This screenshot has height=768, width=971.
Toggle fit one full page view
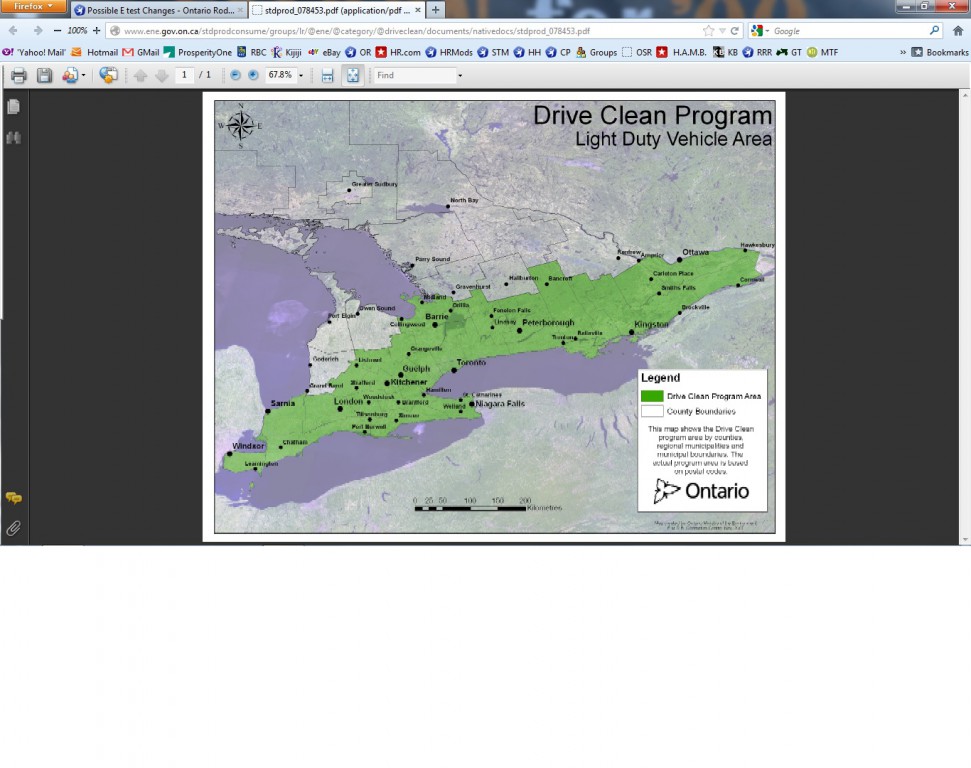(x=352, y=75)
